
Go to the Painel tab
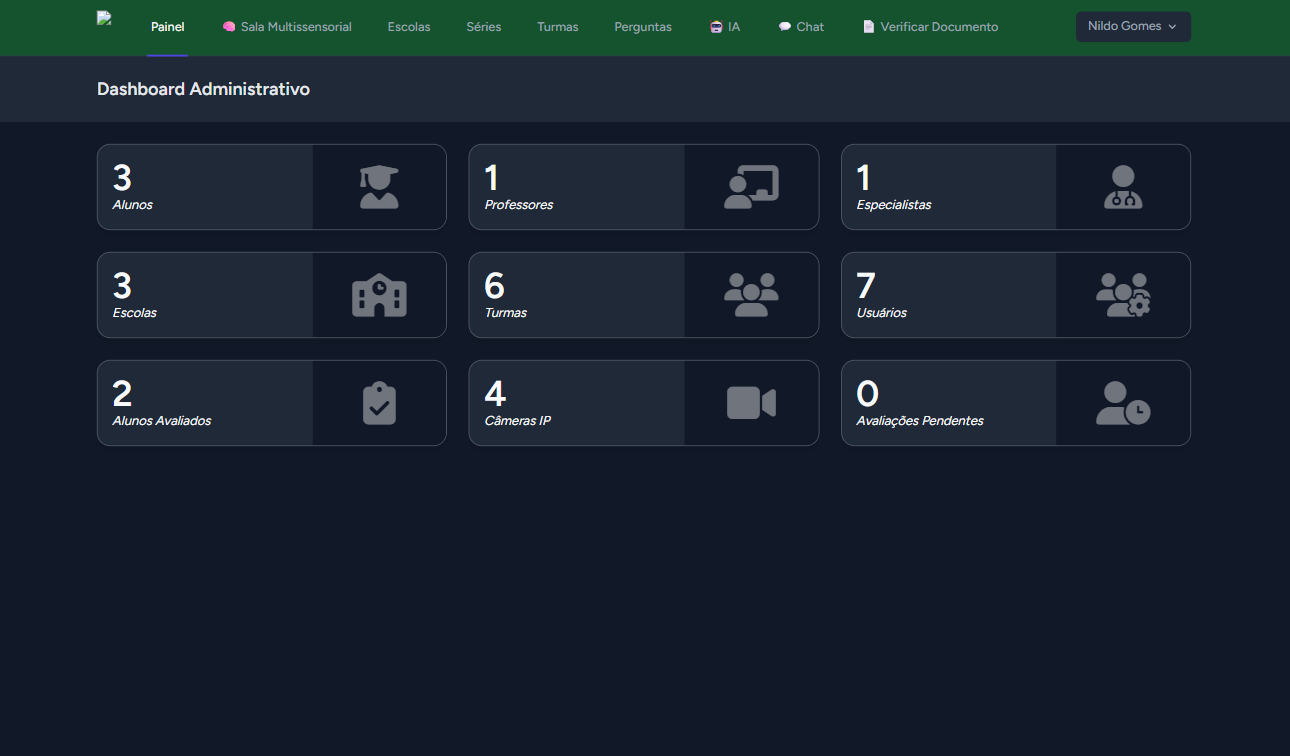[x=167, y=27]
